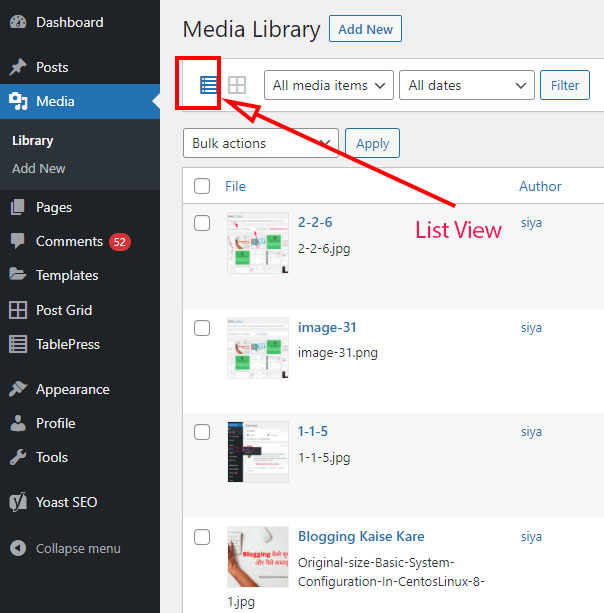Toggle the select-all checkbox beside File
The width and height of the screenshot is (604, 613).
(x=202, y=186)
